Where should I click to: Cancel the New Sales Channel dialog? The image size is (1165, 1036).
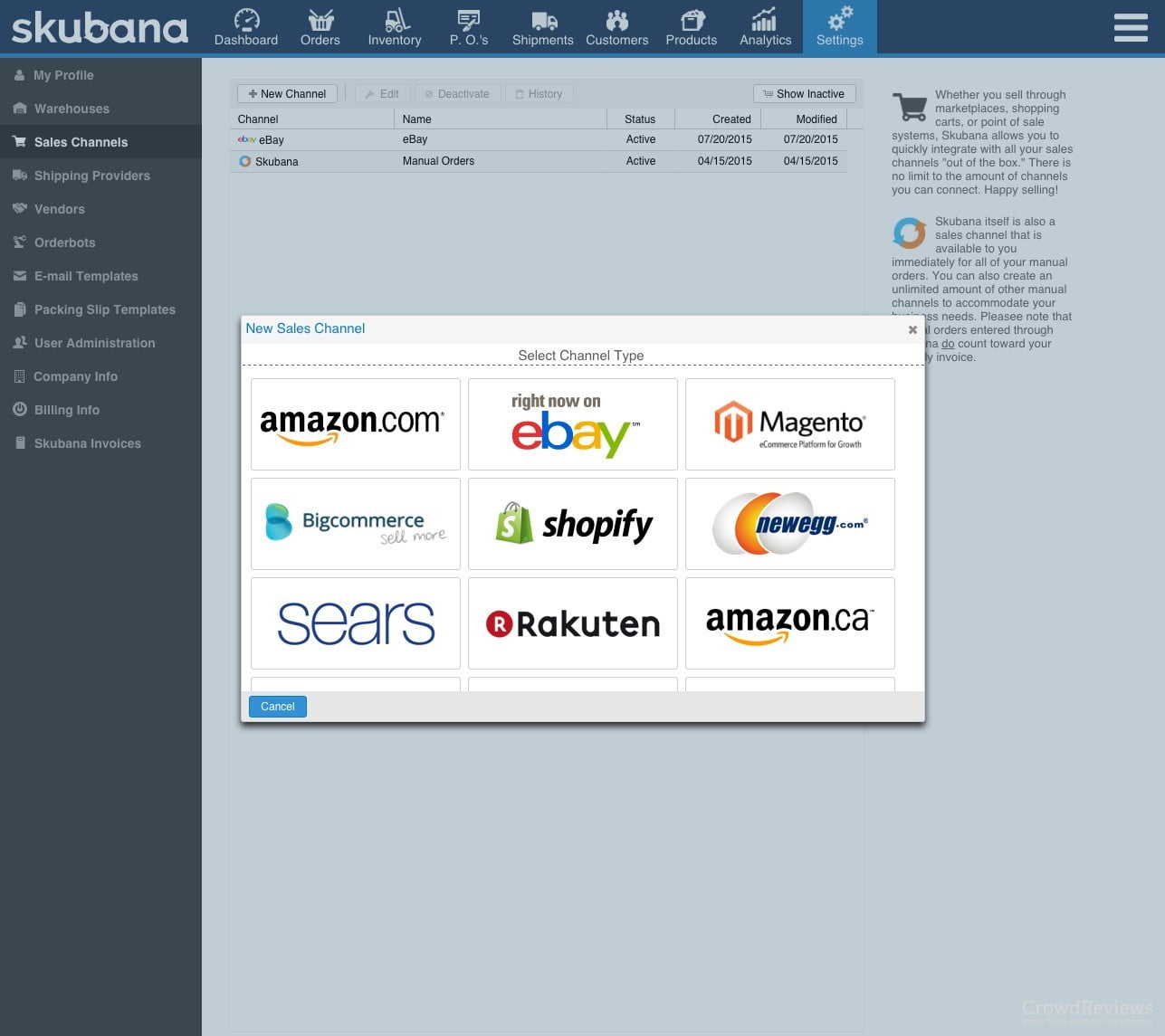(x=277, y=706)
